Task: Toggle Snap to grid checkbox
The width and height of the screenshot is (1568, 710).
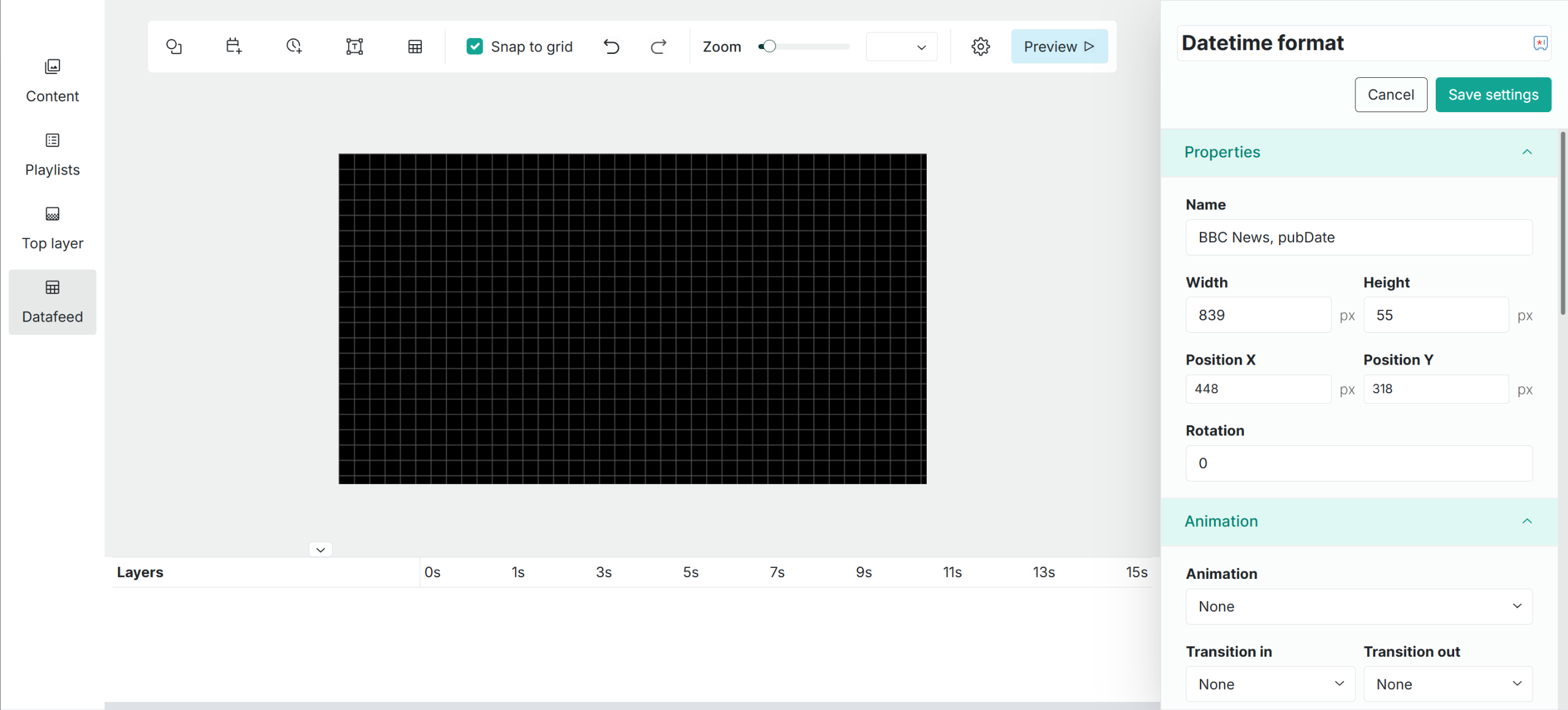Action: pyautogui.click(x=475, y=47)
